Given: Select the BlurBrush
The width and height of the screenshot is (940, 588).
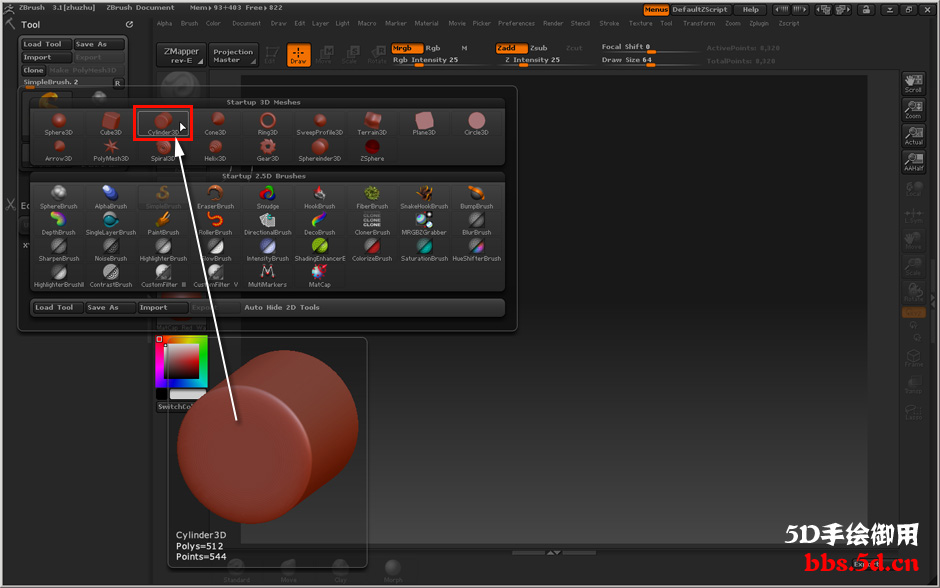Looking at the screenshot, I should 477,224.
